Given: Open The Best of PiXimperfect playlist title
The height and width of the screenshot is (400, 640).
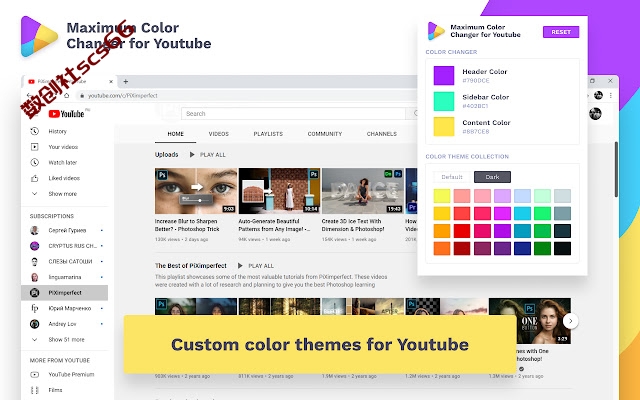Looking at the screenshot, I should pos(191,266).
